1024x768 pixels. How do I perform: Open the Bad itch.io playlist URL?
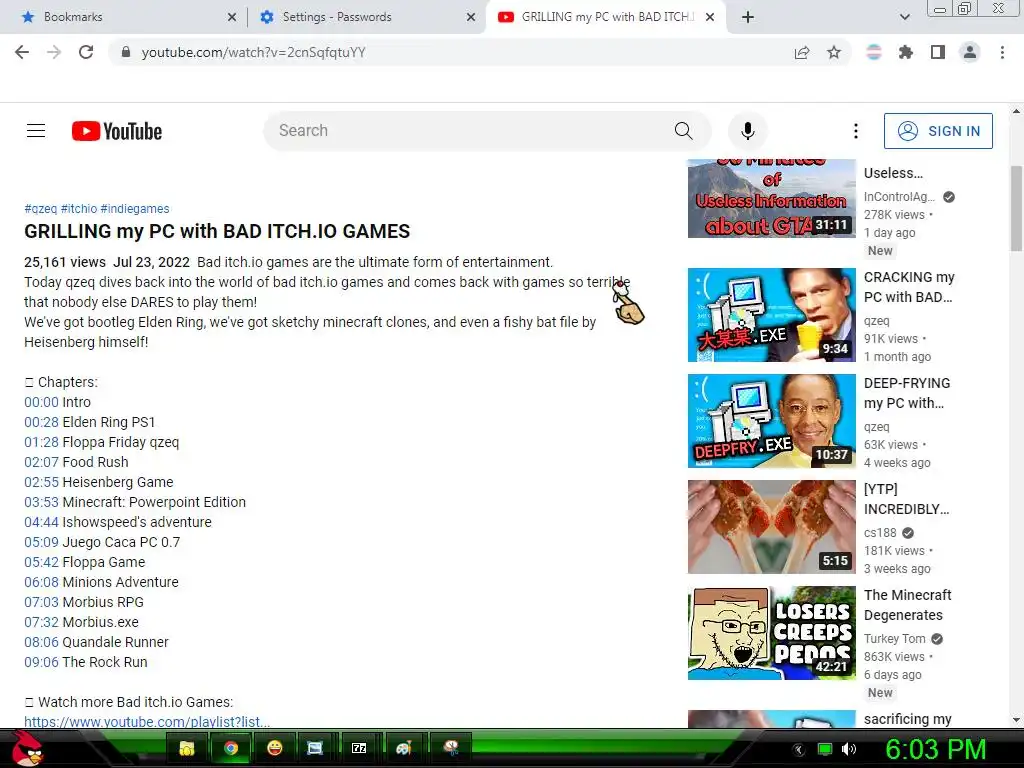pyautogui.click(x=147, y=722)
